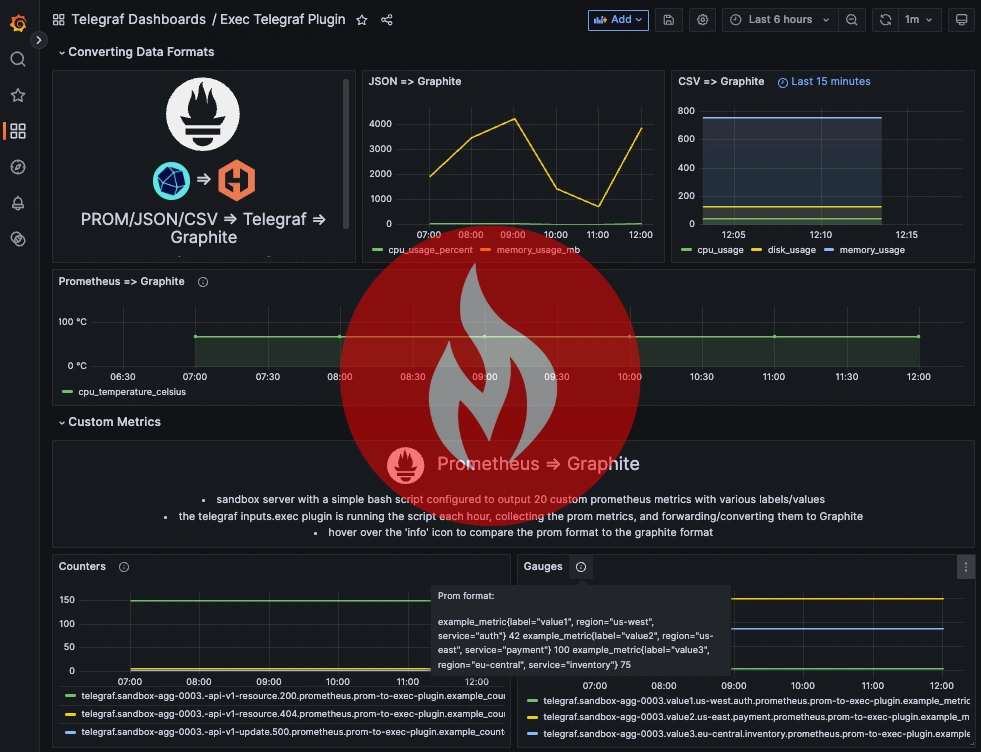Open the Gauges panel menu
This screenshot has height=752, width=981.
coord(965,566)
